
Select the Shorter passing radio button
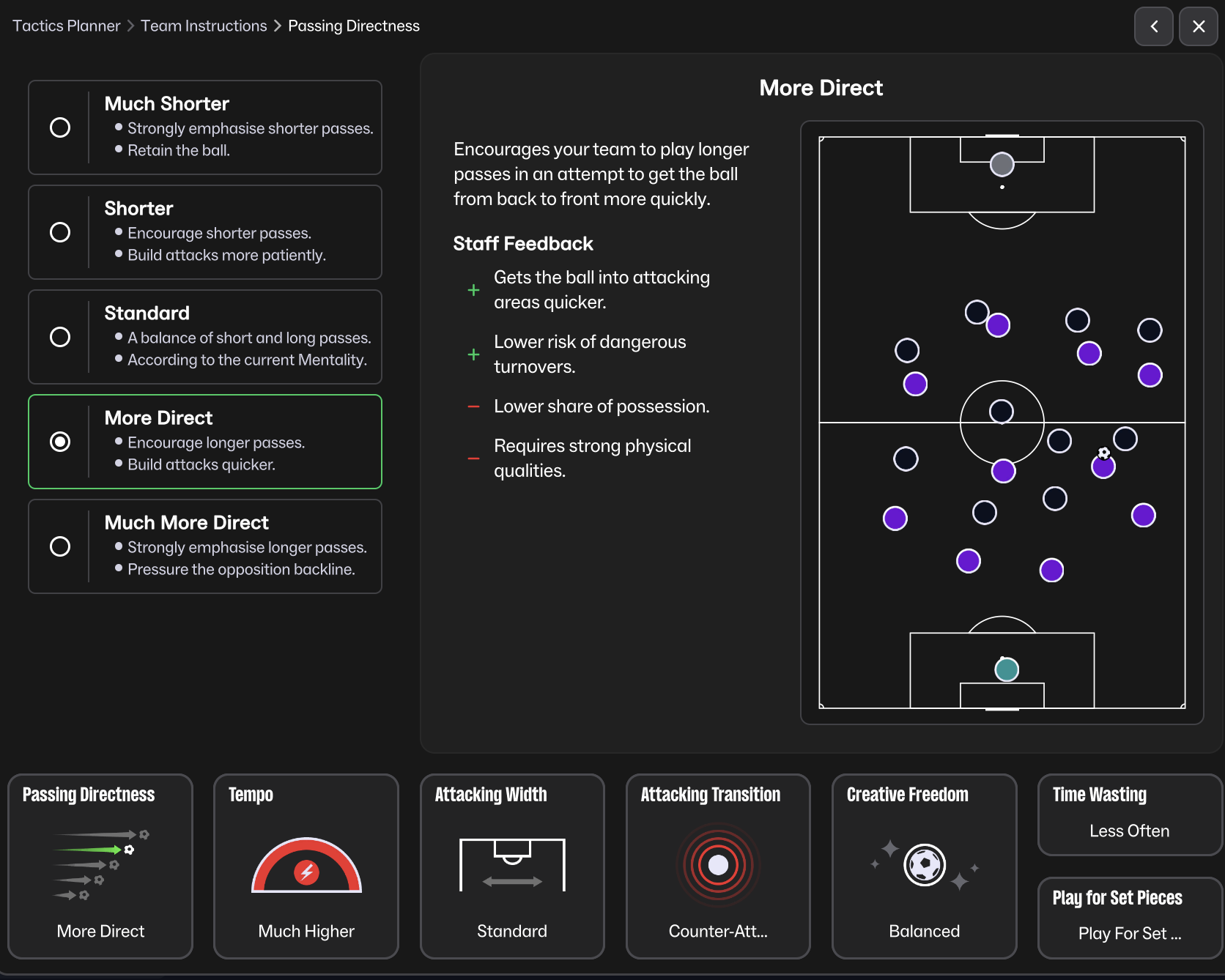[x=60, y=232]
